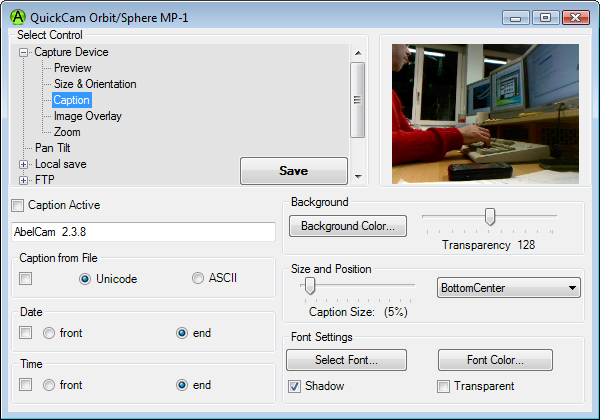Open the BottomCenter position dropdown

point(509,288)
